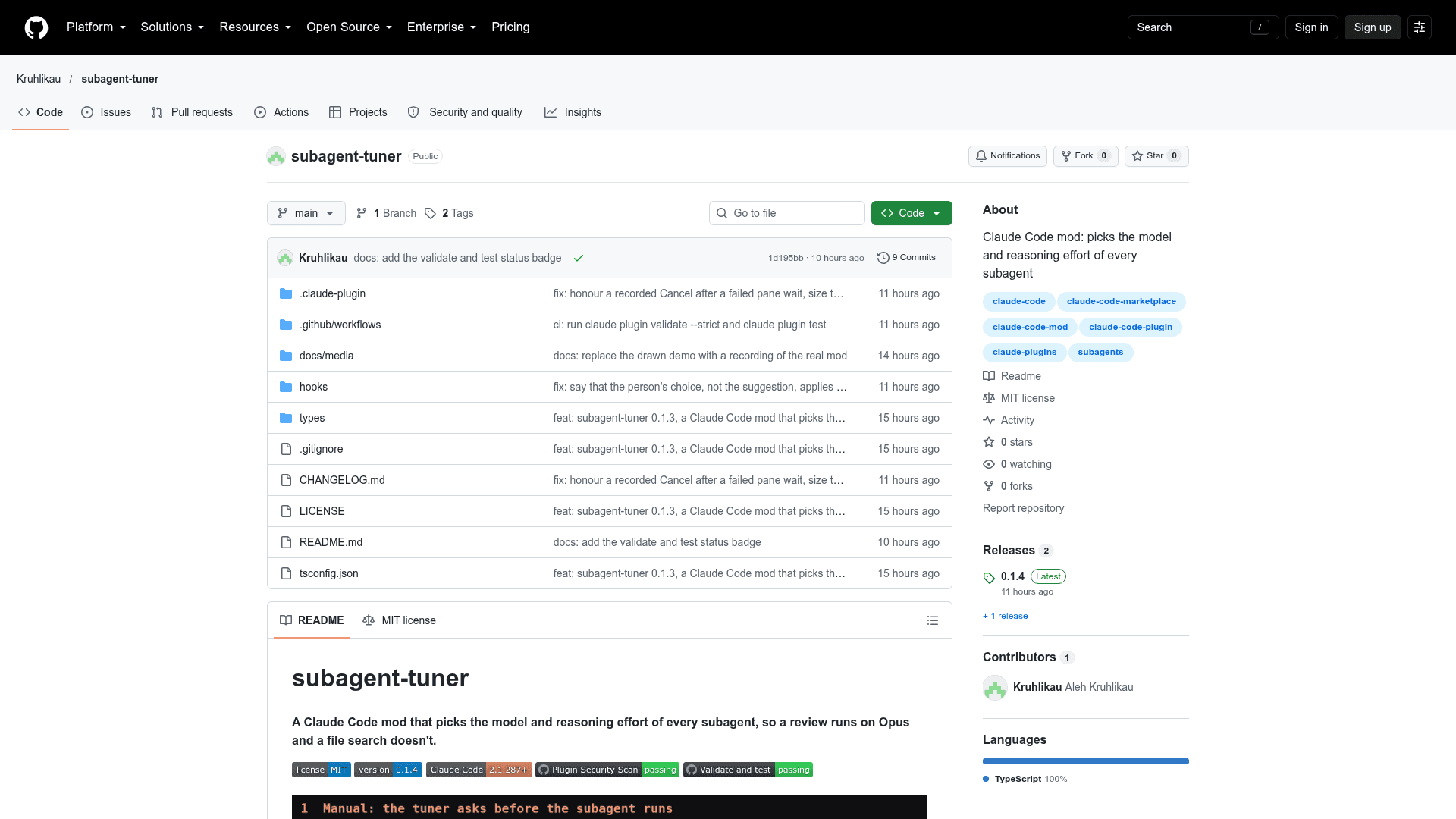Screen dimensions: 1456x819
Task: Switch to the Issues tab
Action: [x=106, y=112]
